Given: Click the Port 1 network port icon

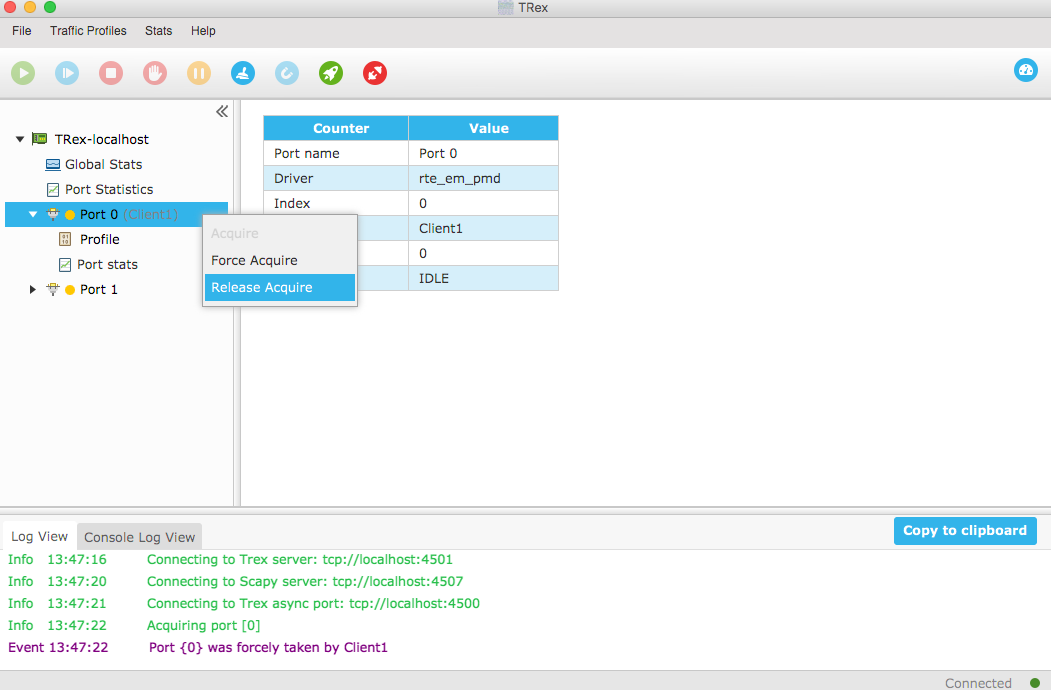Looking at the screenshot, I should (53, 290).
